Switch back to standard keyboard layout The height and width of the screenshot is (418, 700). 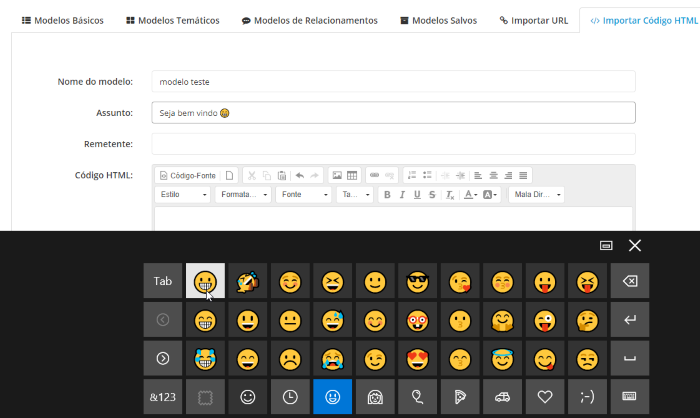630,397
